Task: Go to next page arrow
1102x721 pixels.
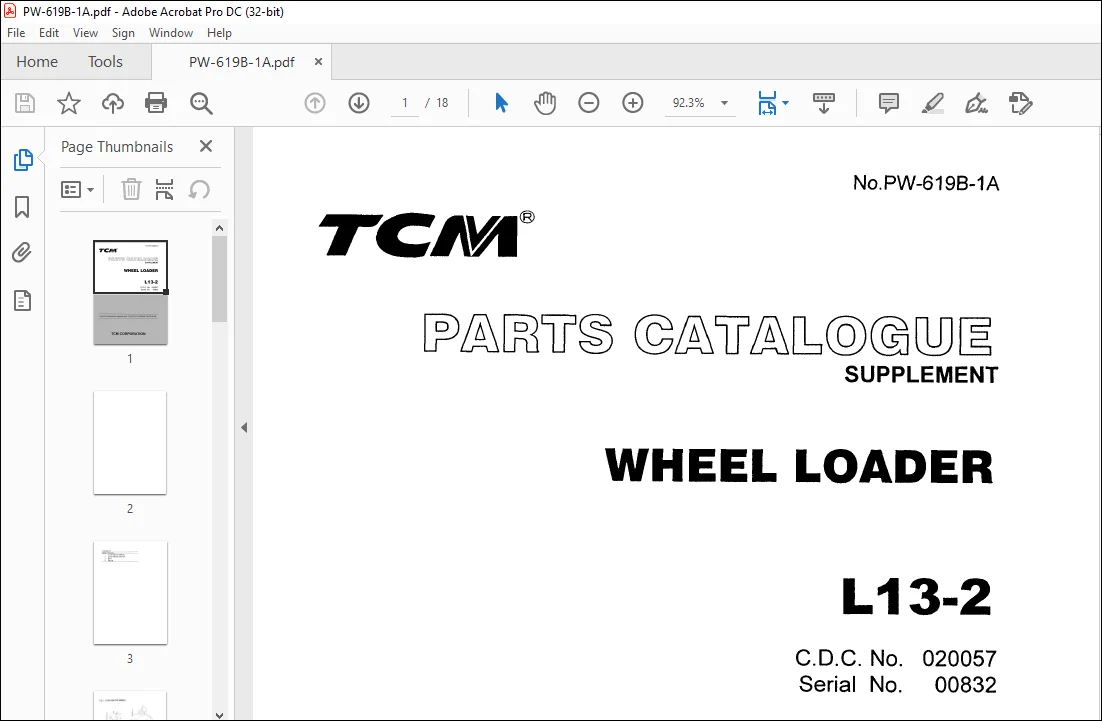Action: click(359, 103)
